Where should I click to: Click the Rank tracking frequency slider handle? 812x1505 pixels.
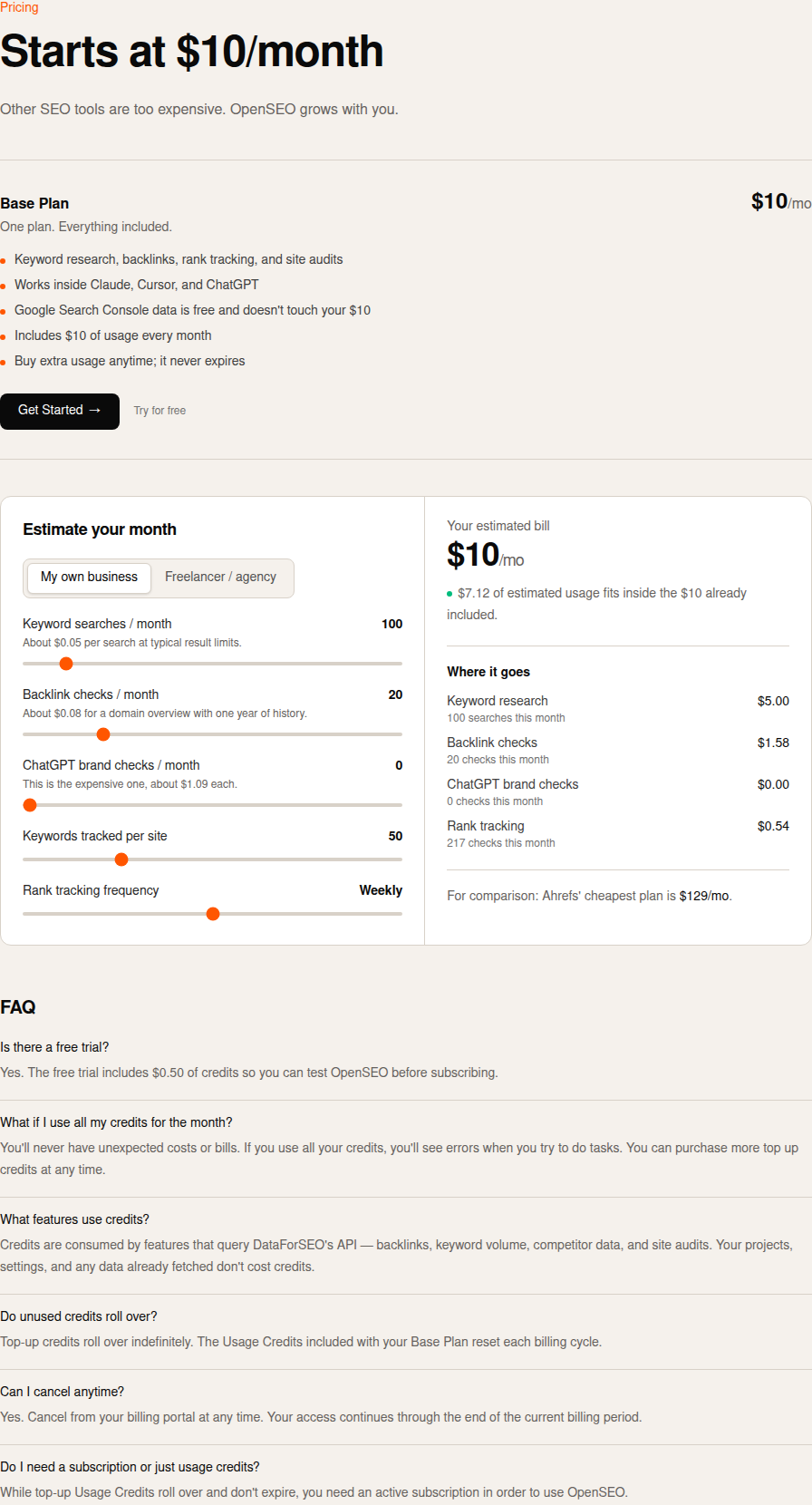click(x=213, y=914)
